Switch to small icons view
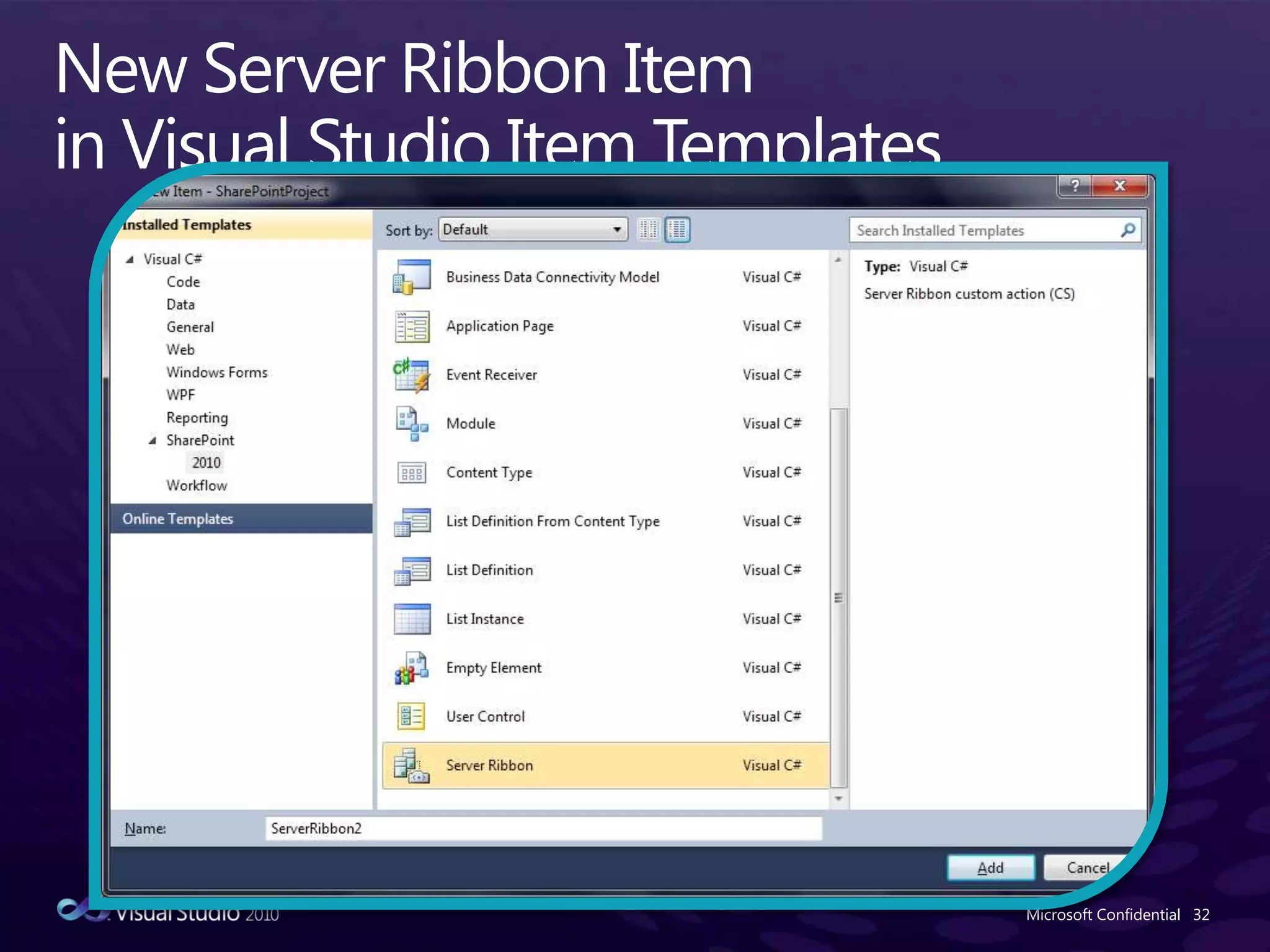Screen dimensions: 1270x952 [x=648, y=230]
